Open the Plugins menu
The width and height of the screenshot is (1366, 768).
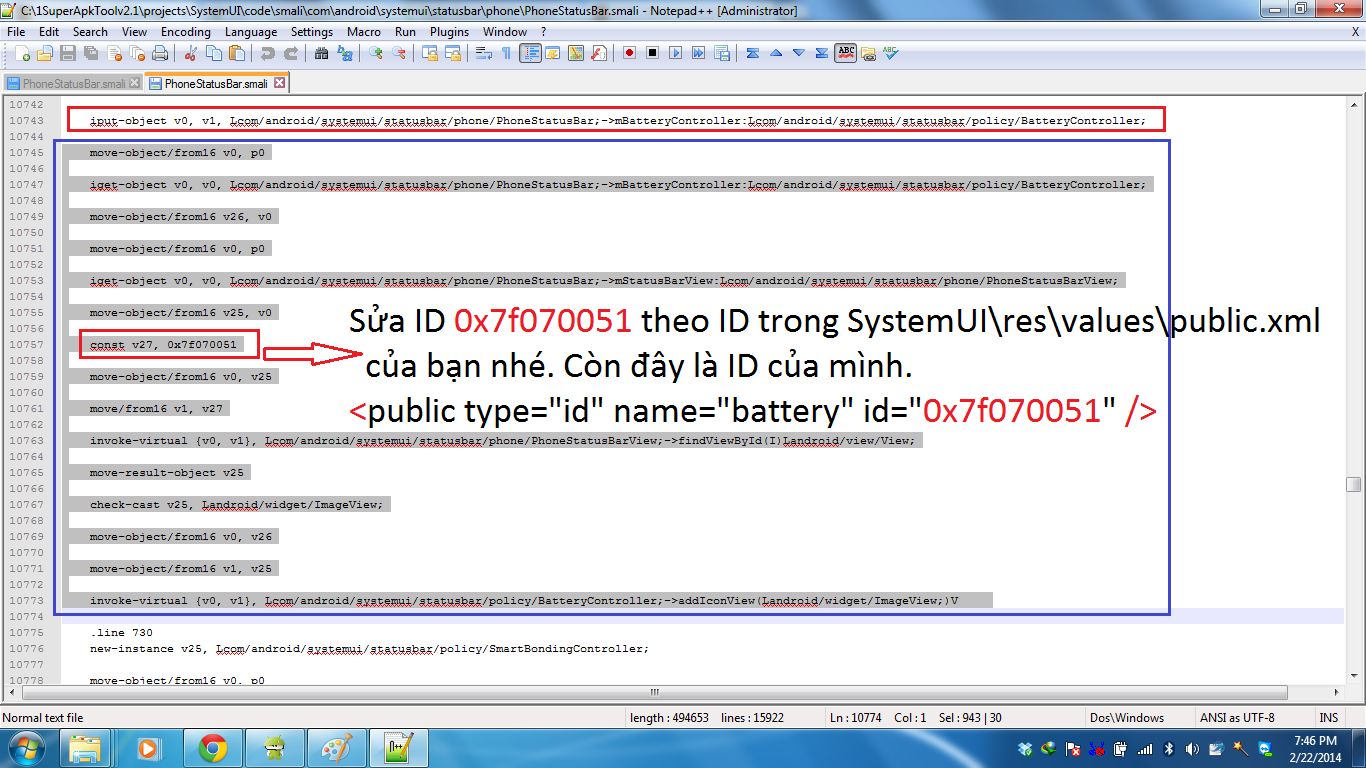[449, 32]
